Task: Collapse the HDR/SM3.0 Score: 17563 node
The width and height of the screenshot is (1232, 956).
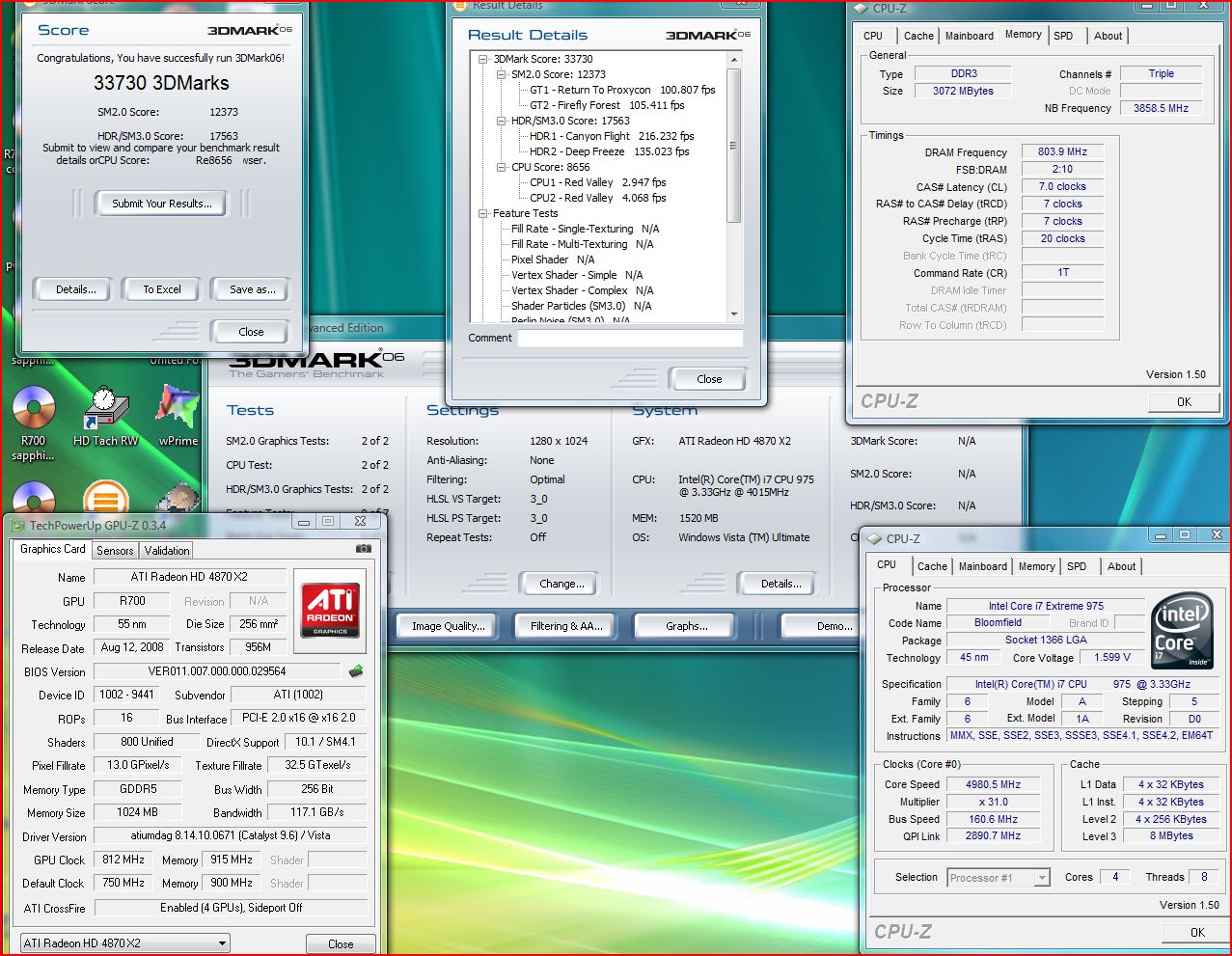Action: [x=502, y=121]
